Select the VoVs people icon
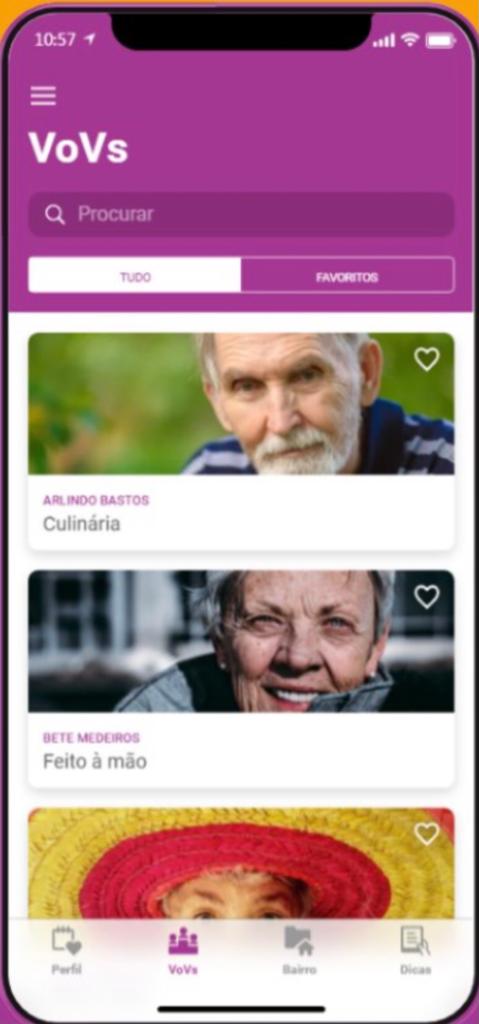 pos(183,941)
